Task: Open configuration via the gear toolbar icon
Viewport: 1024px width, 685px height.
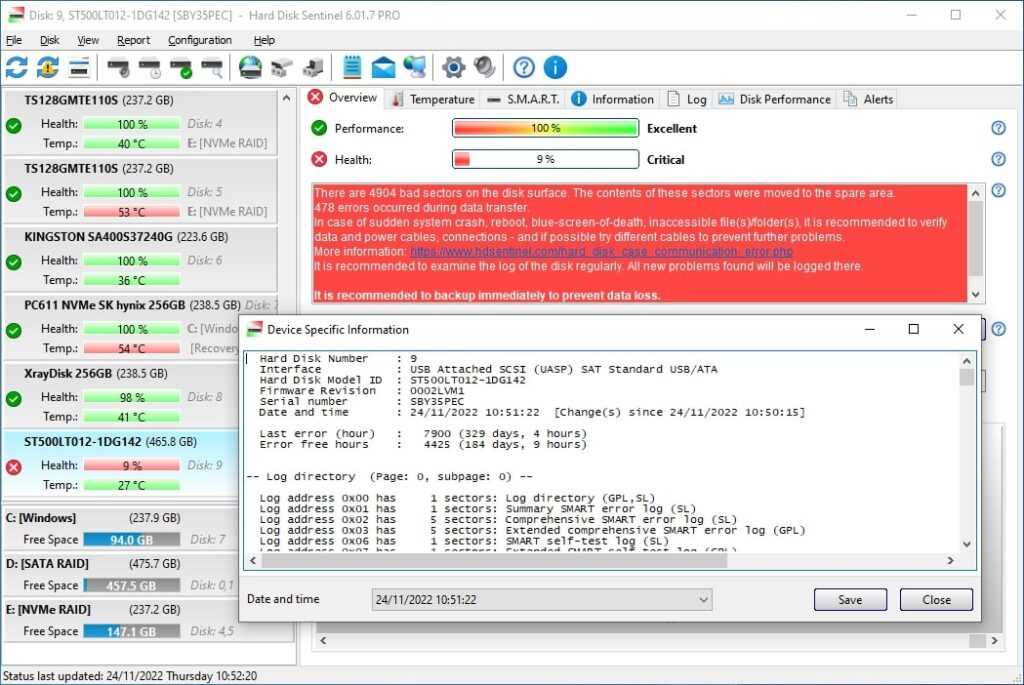Action: tap(453, 67)
